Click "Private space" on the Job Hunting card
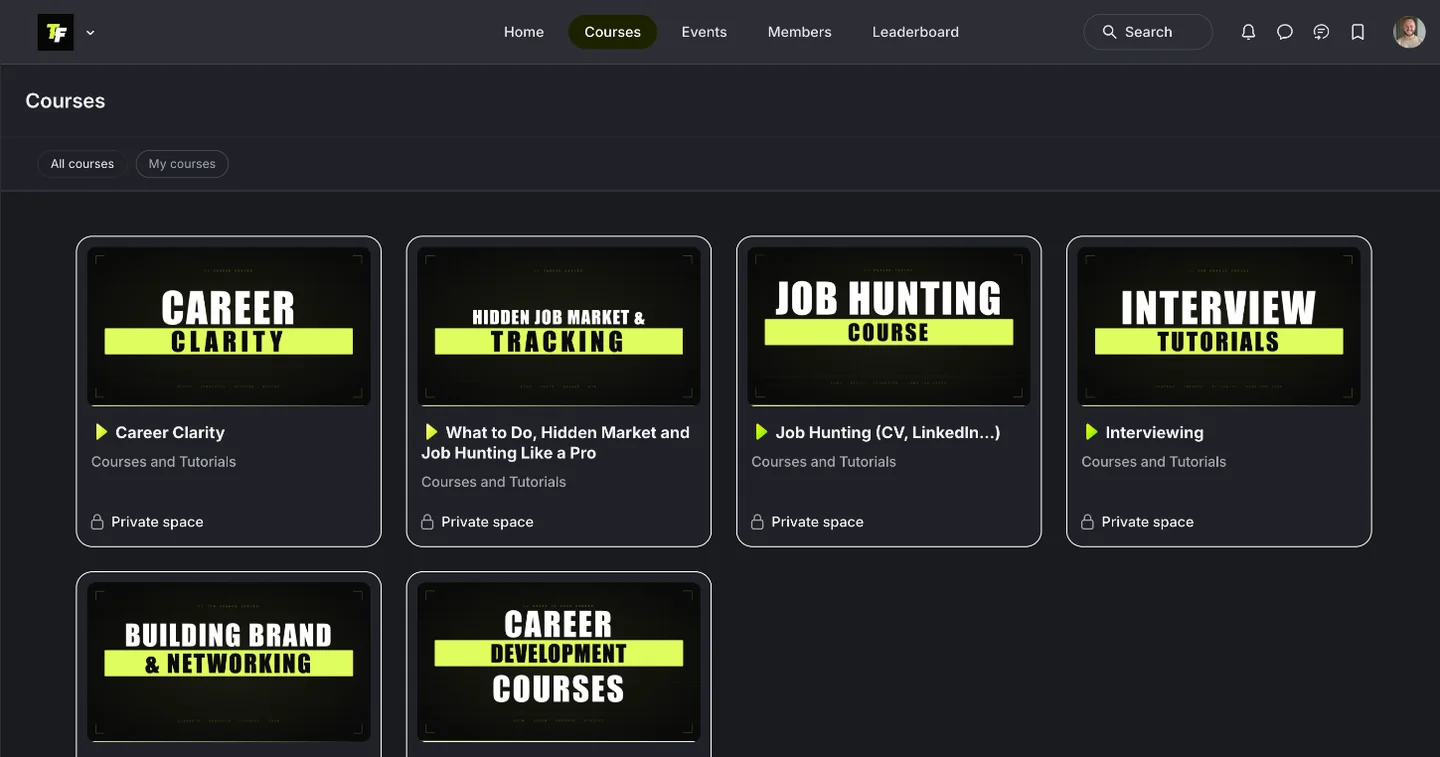Screen dimensions: 1440x757 818,522
